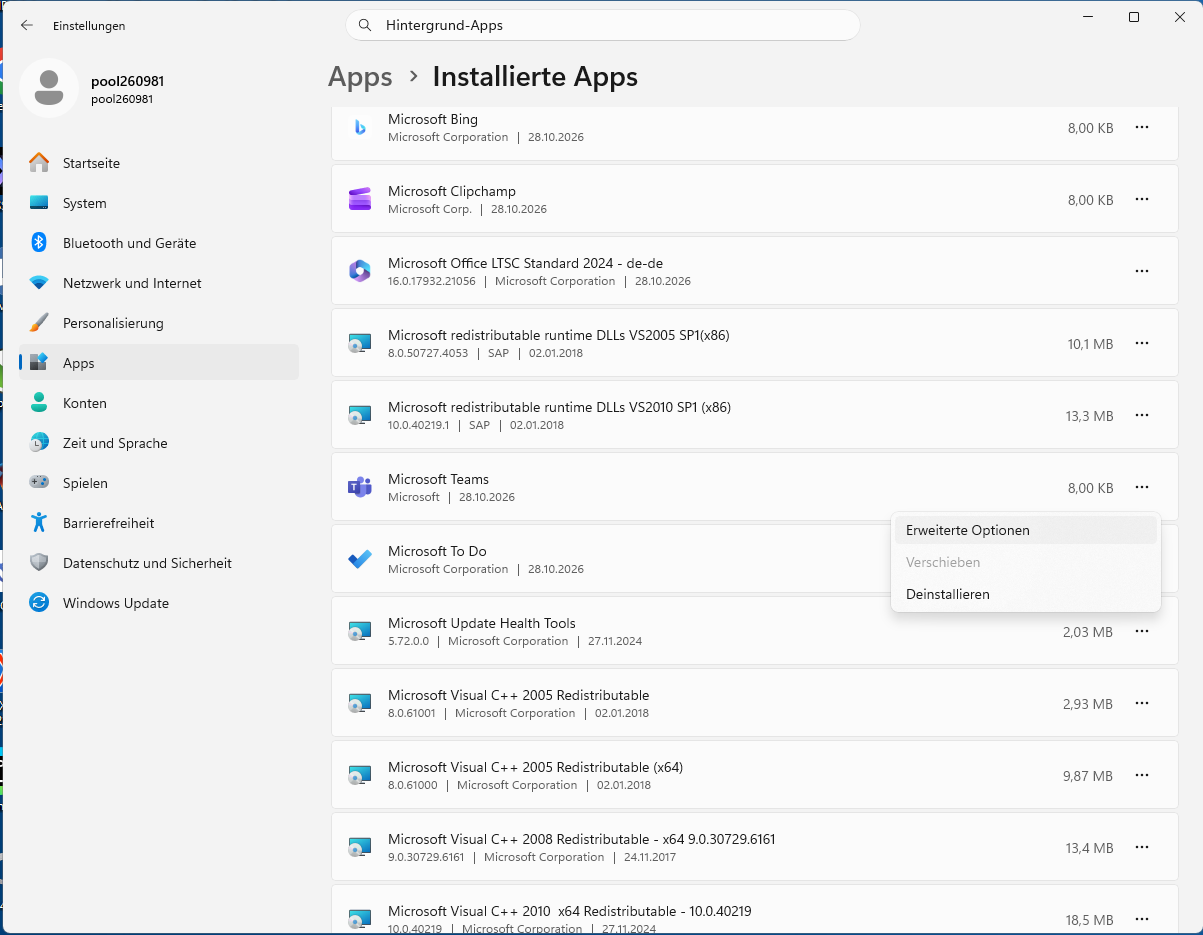Open Startseite in the sidebar

(x=159, y=163)
